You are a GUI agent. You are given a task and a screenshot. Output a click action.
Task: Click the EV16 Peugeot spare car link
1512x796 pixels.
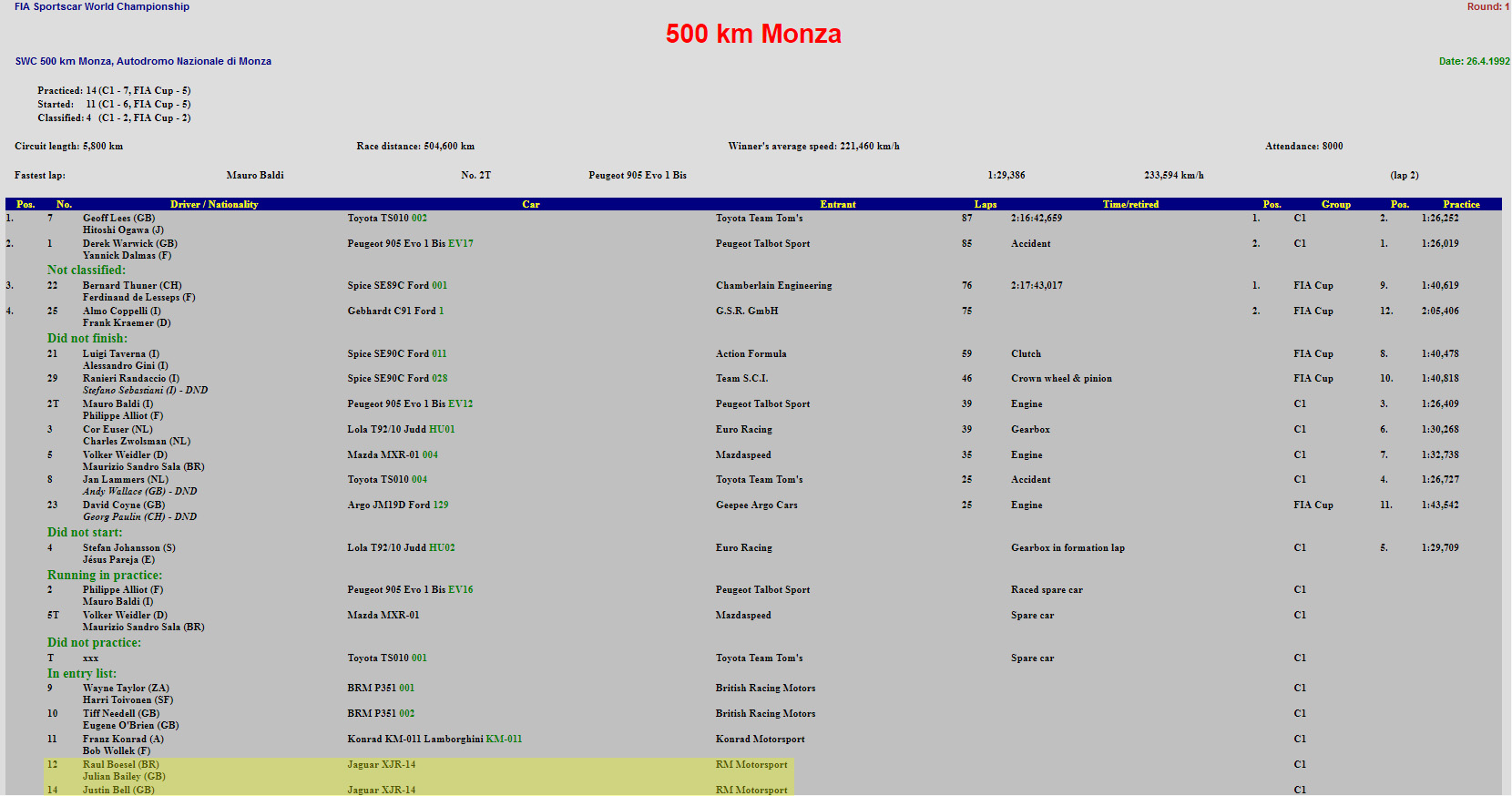(460, 590)
